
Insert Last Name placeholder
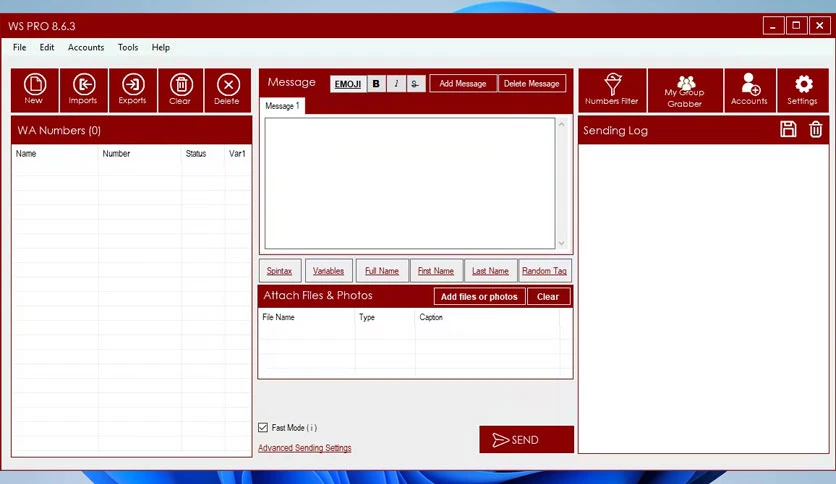pyautogui.click(x=491, y=271)
